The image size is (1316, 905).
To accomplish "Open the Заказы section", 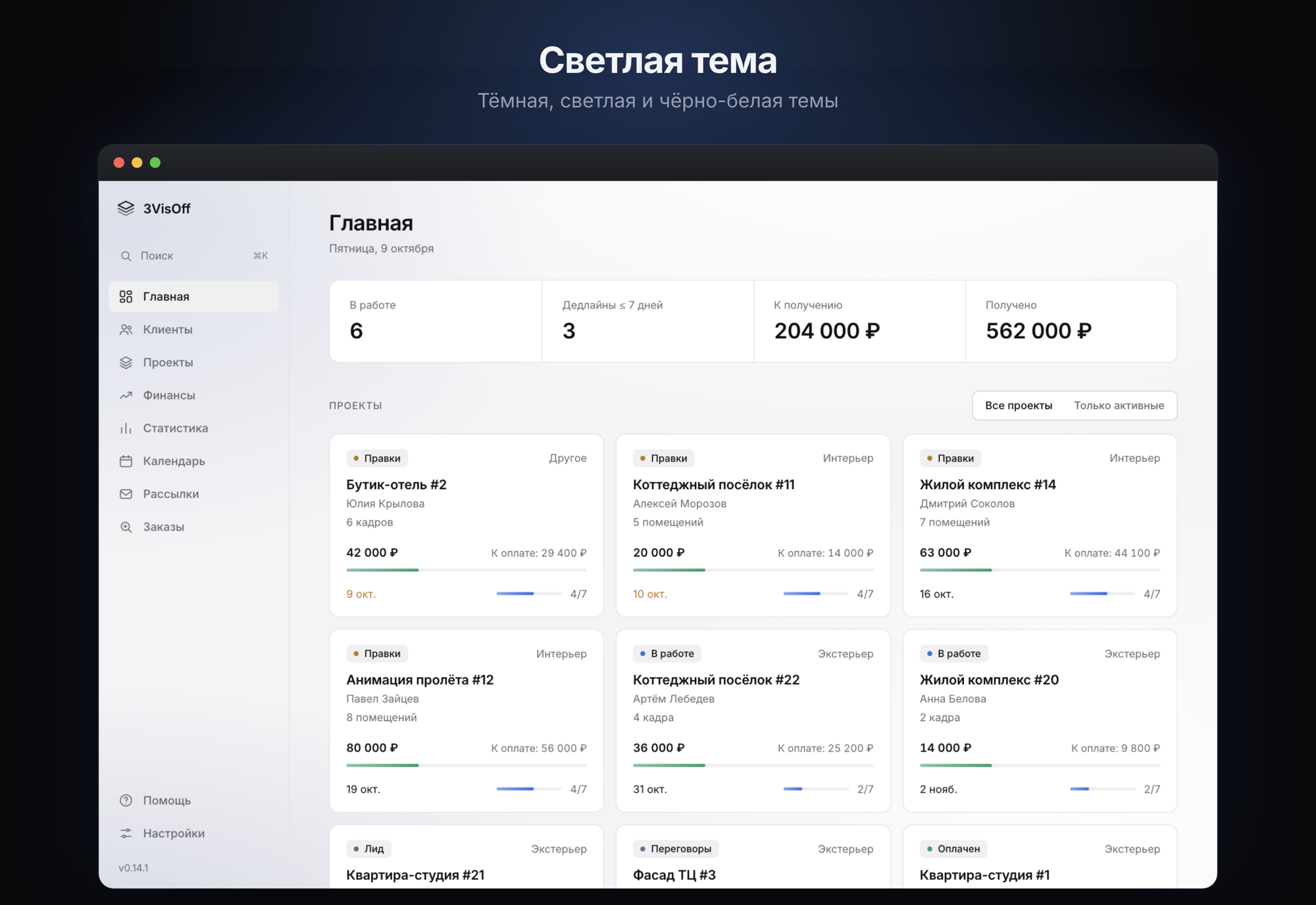I will point(193,527).
